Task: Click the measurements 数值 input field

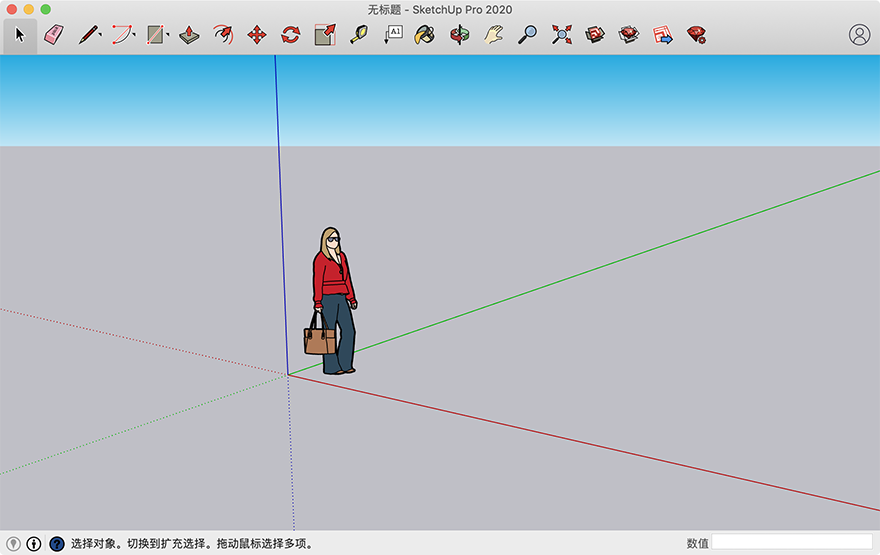Action: pos(791,542)
